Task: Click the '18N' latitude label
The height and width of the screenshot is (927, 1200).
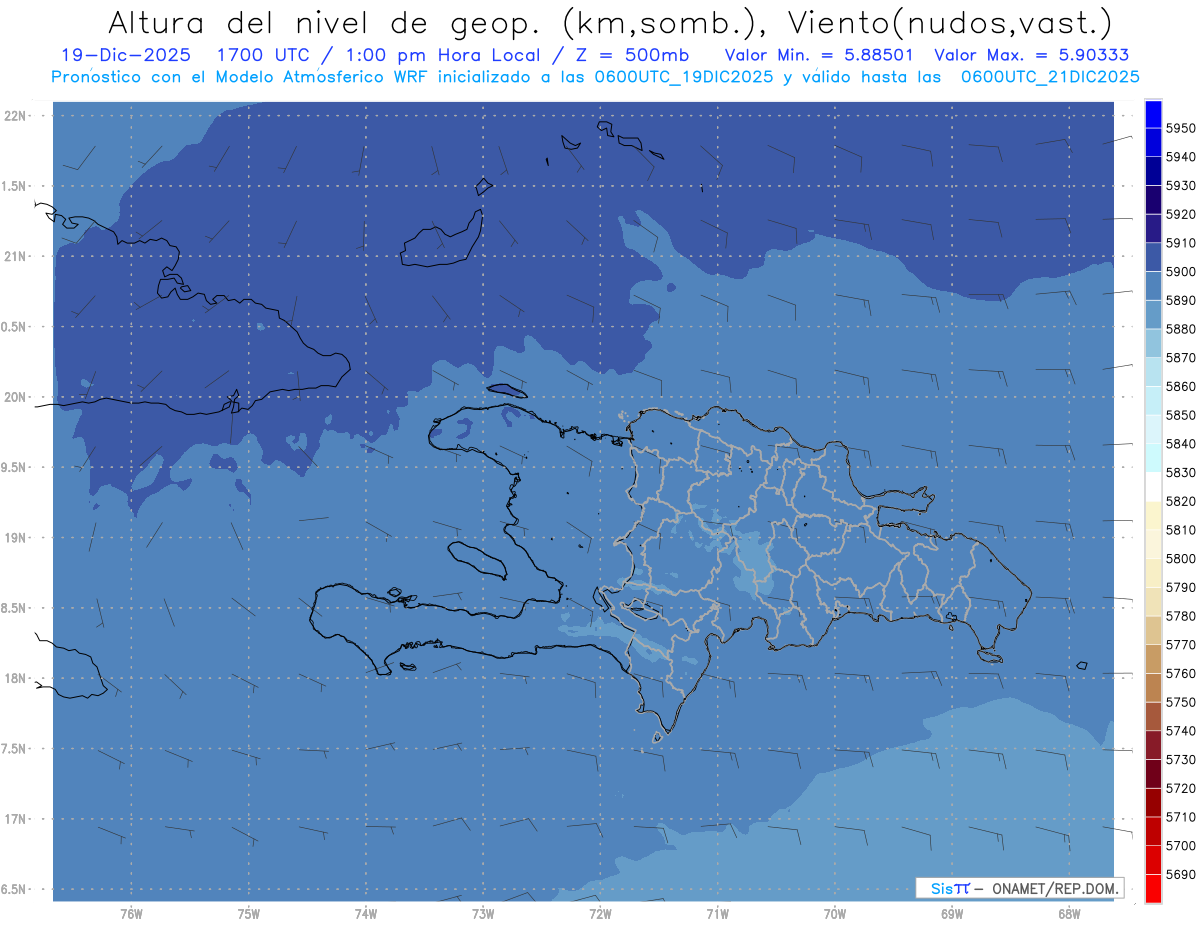Action: click(x=16, y=679)
